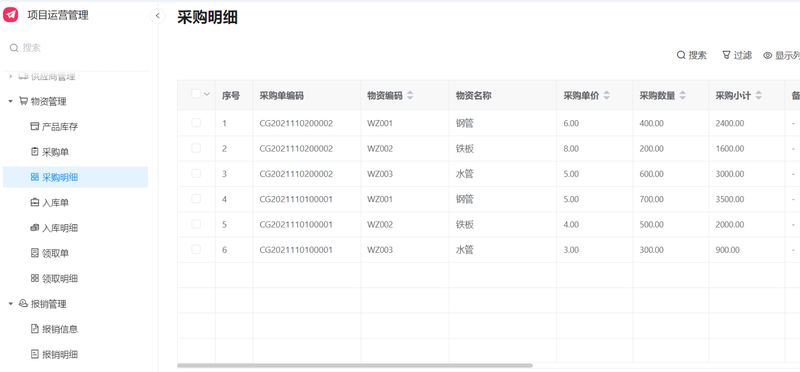Click the 报销信息 document icon
800x372 pixels.
35,329
